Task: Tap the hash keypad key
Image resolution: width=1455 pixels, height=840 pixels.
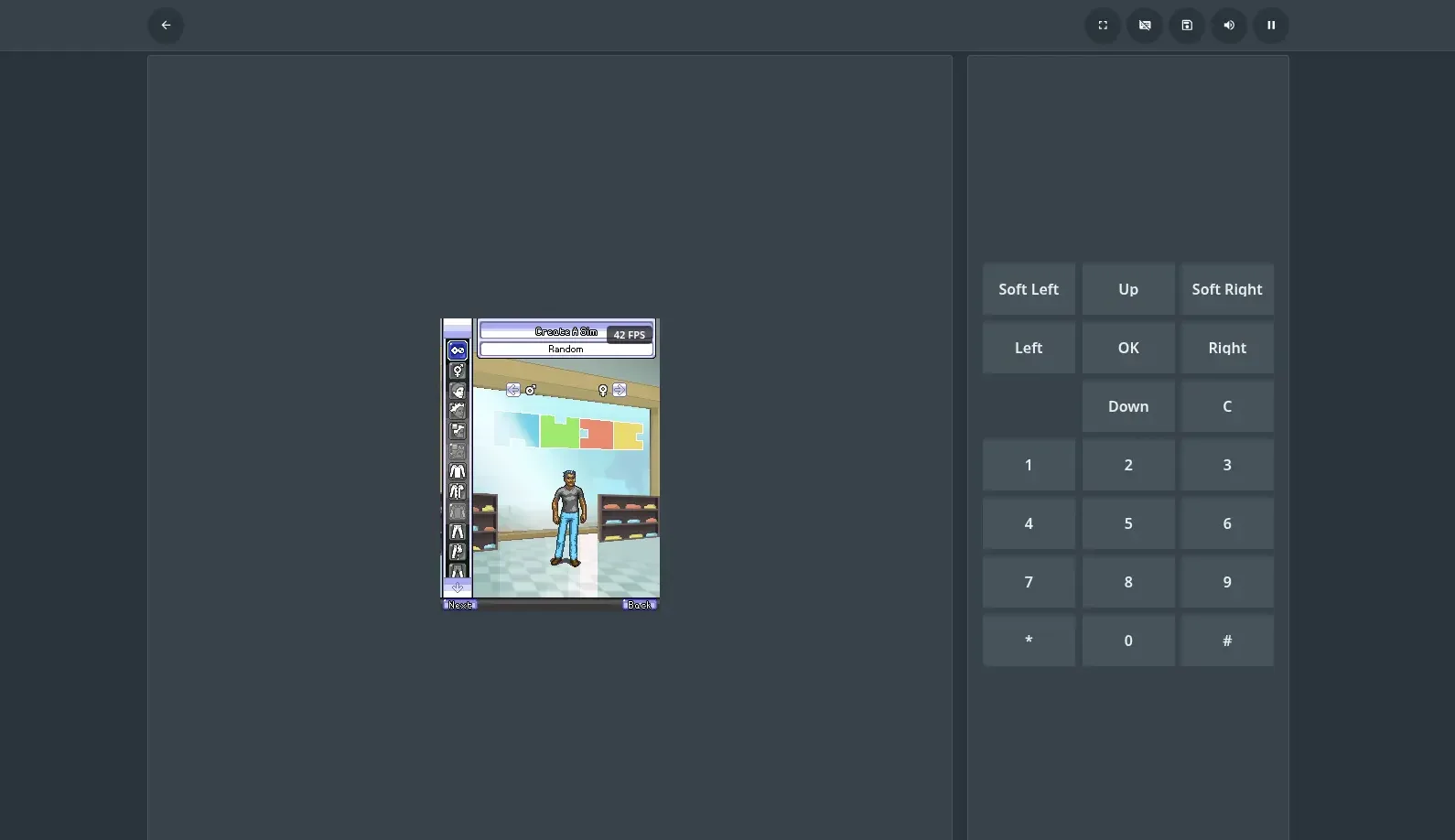Action: (x=1227, y=641)
